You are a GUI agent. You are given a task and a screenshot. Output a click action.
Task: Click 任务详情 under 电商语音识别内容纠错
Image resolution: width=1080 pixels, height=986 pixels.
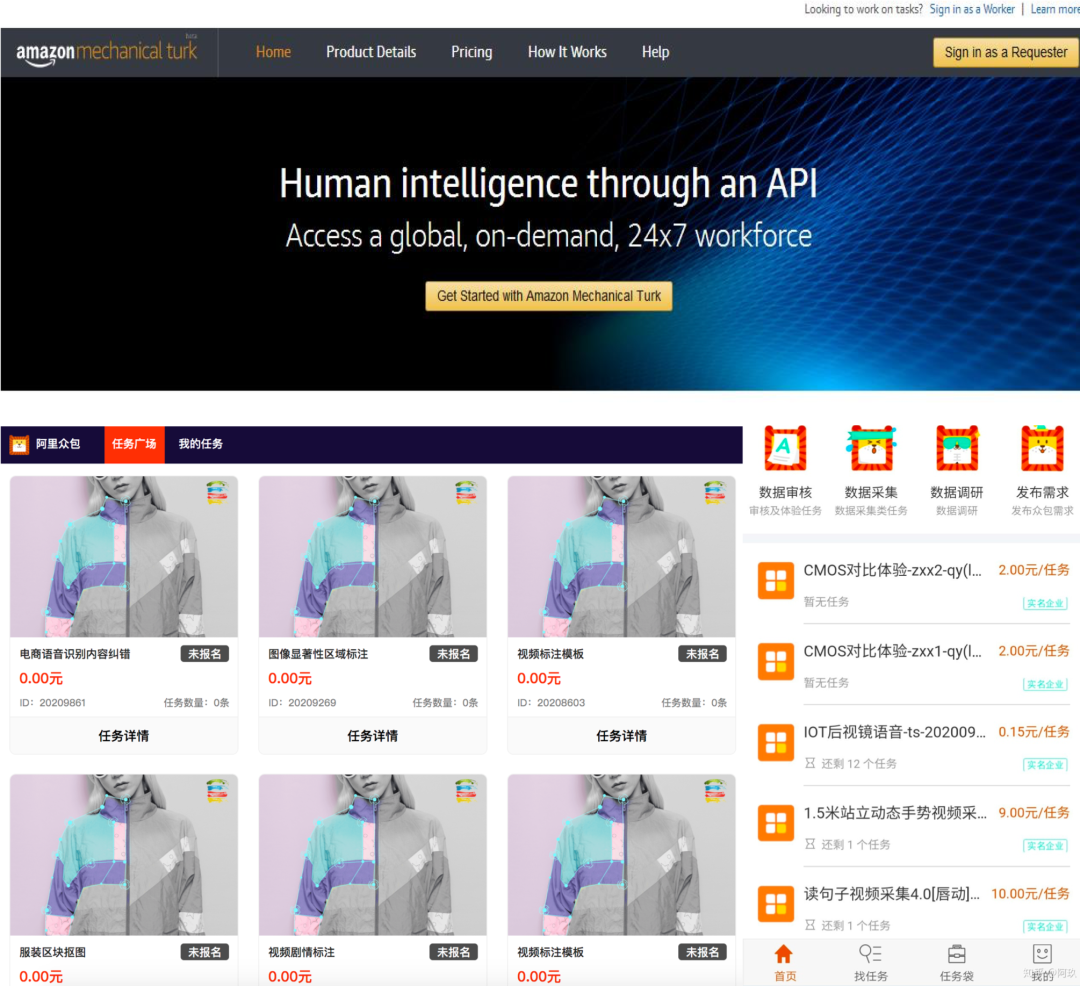point(124,736)
